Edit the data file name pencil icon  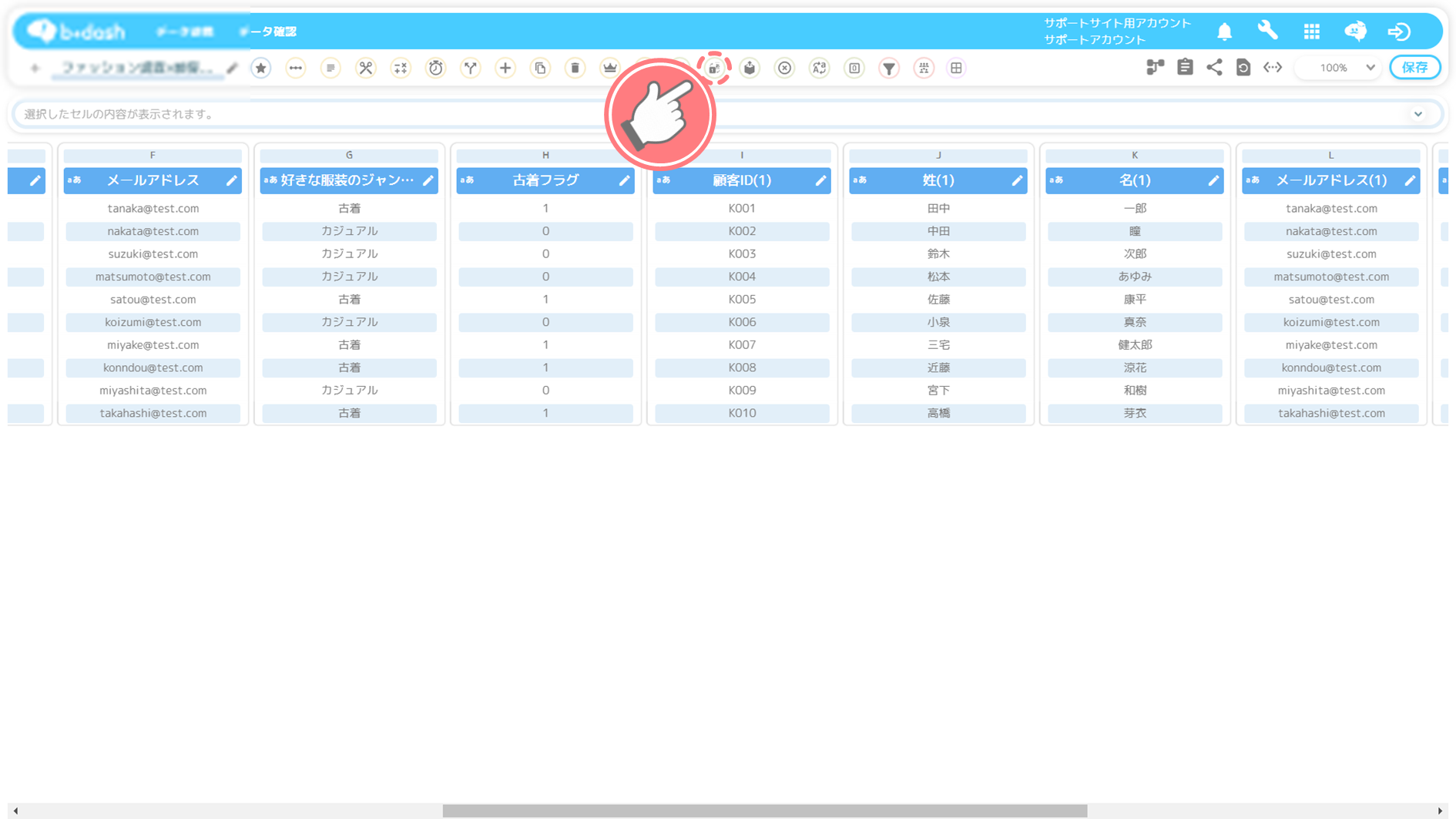[232, 69]
